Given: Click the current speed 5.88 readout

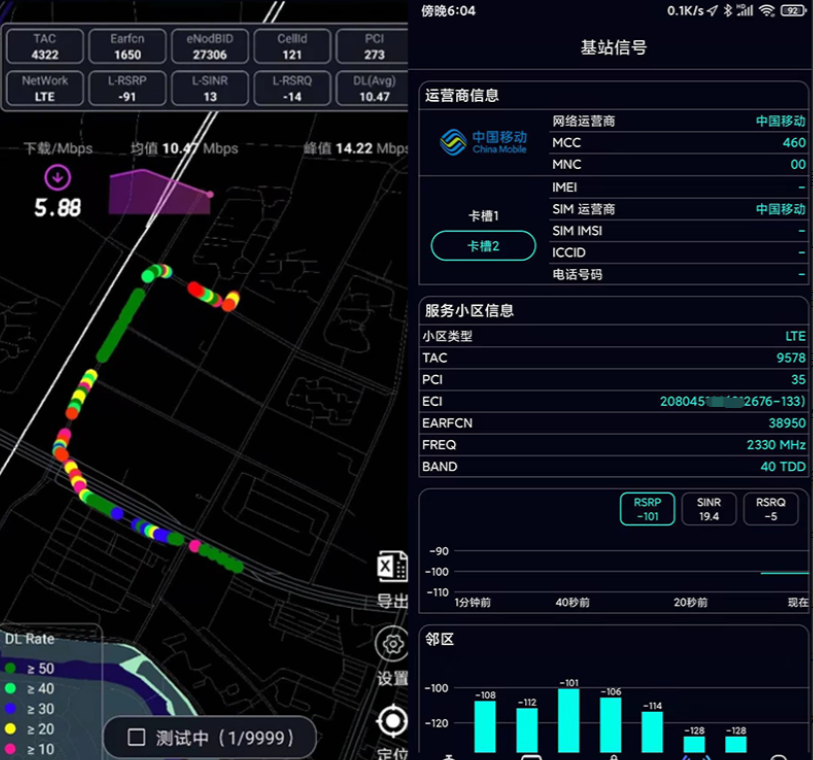Looking at the screenshot, I should [x=58, y=208].
